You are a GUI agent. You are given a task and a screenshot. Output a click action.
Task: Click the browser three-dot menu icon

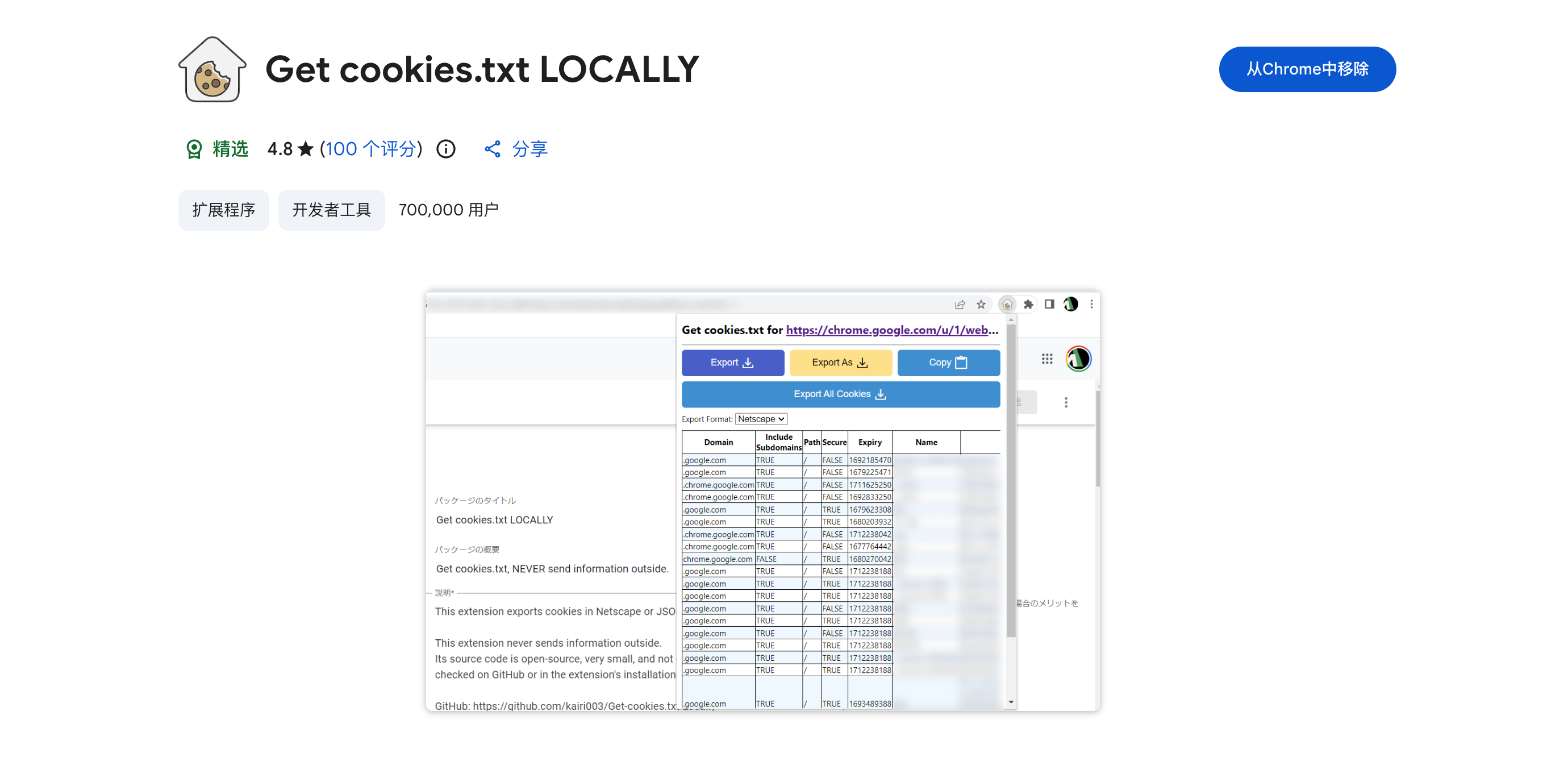click(x=1091, y=305)
